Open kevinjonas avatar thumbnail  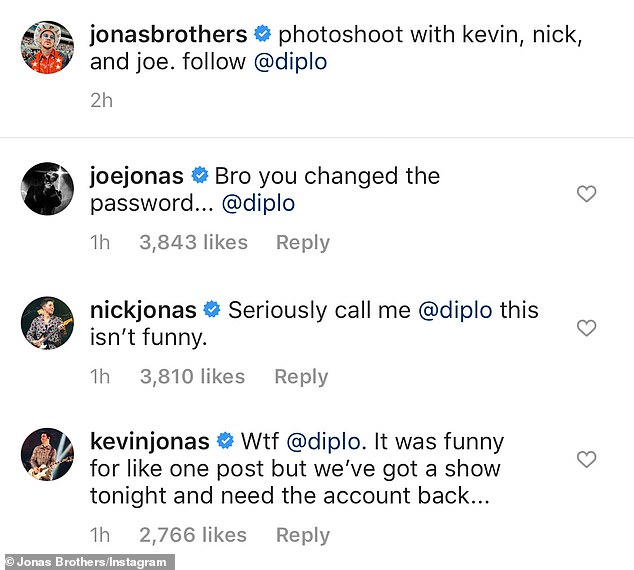(47, 455)
